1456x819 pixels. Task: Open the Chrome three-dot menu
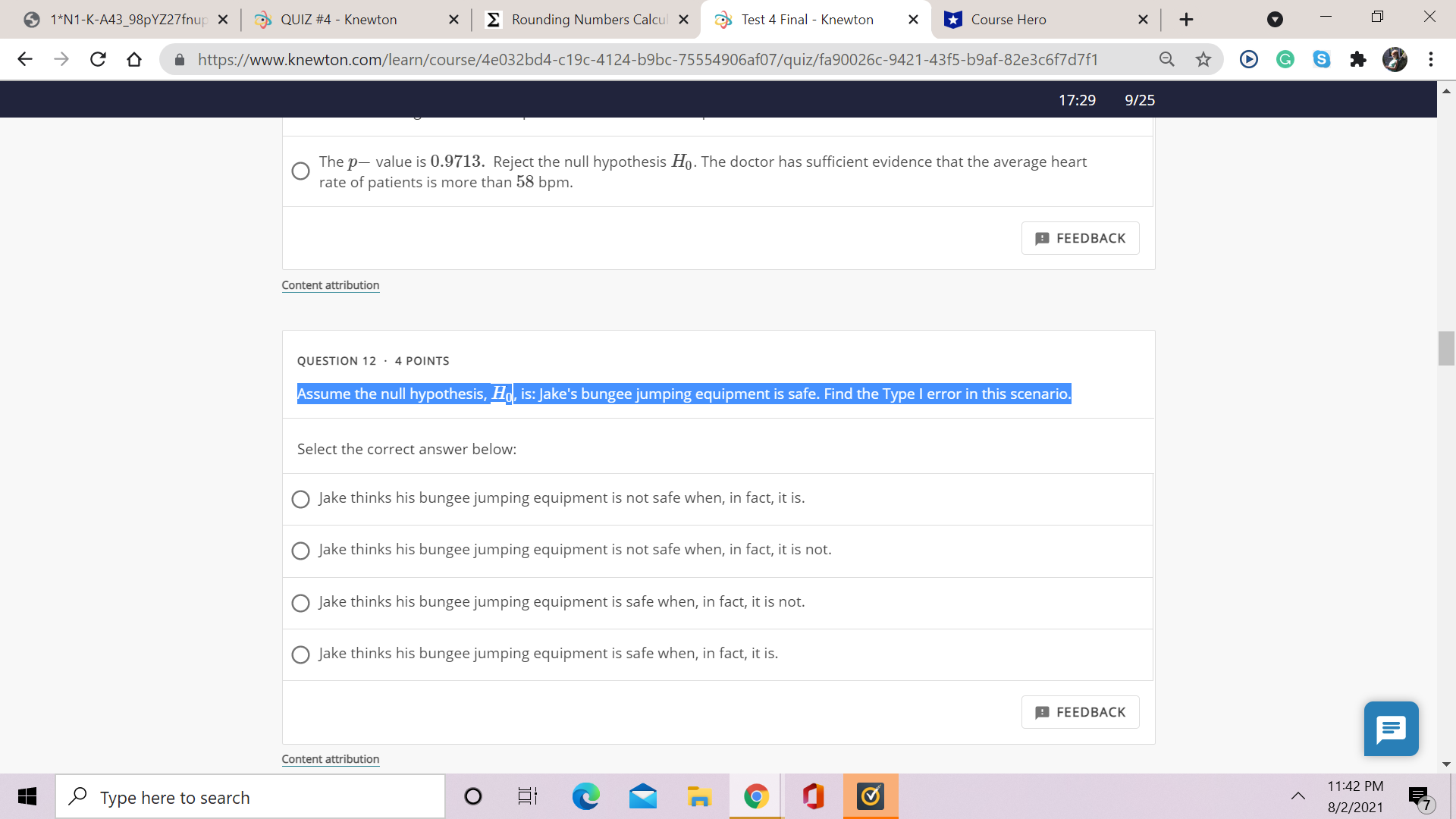coord(1431,59)
